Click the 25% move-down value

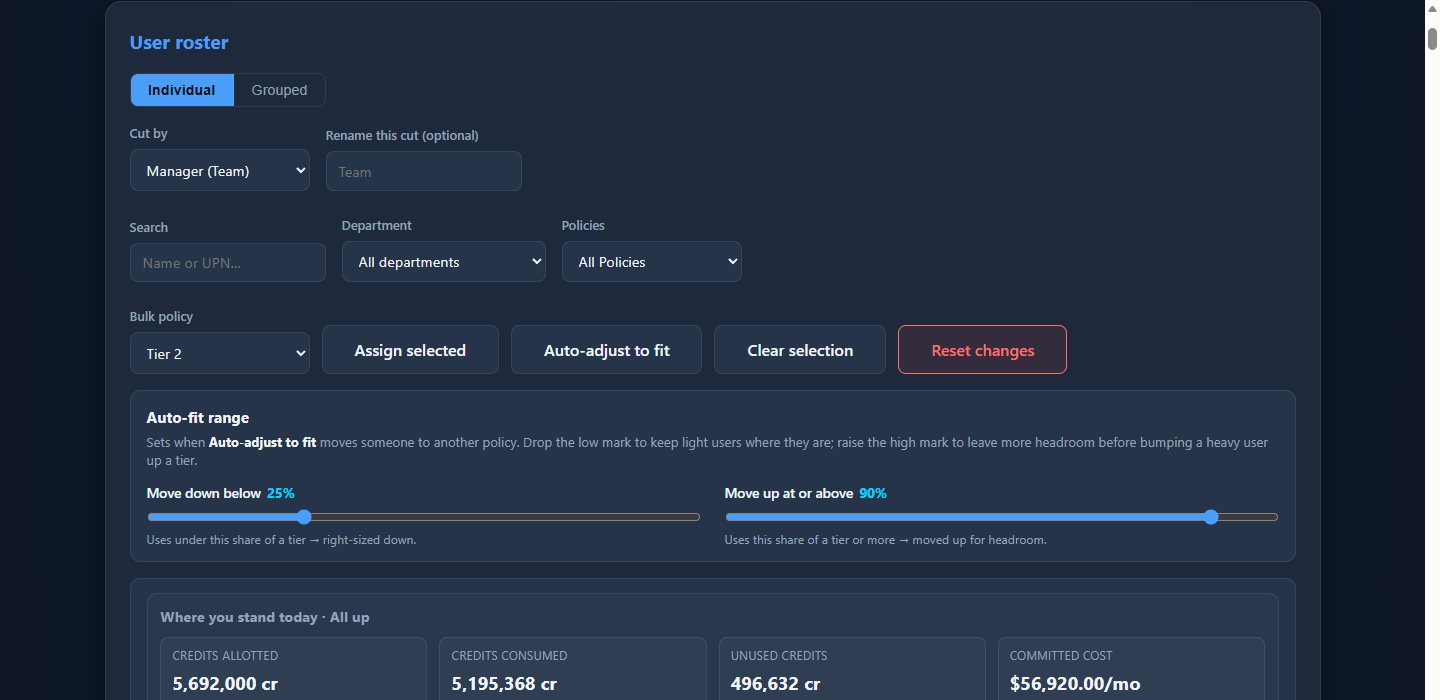coord(281,493)
